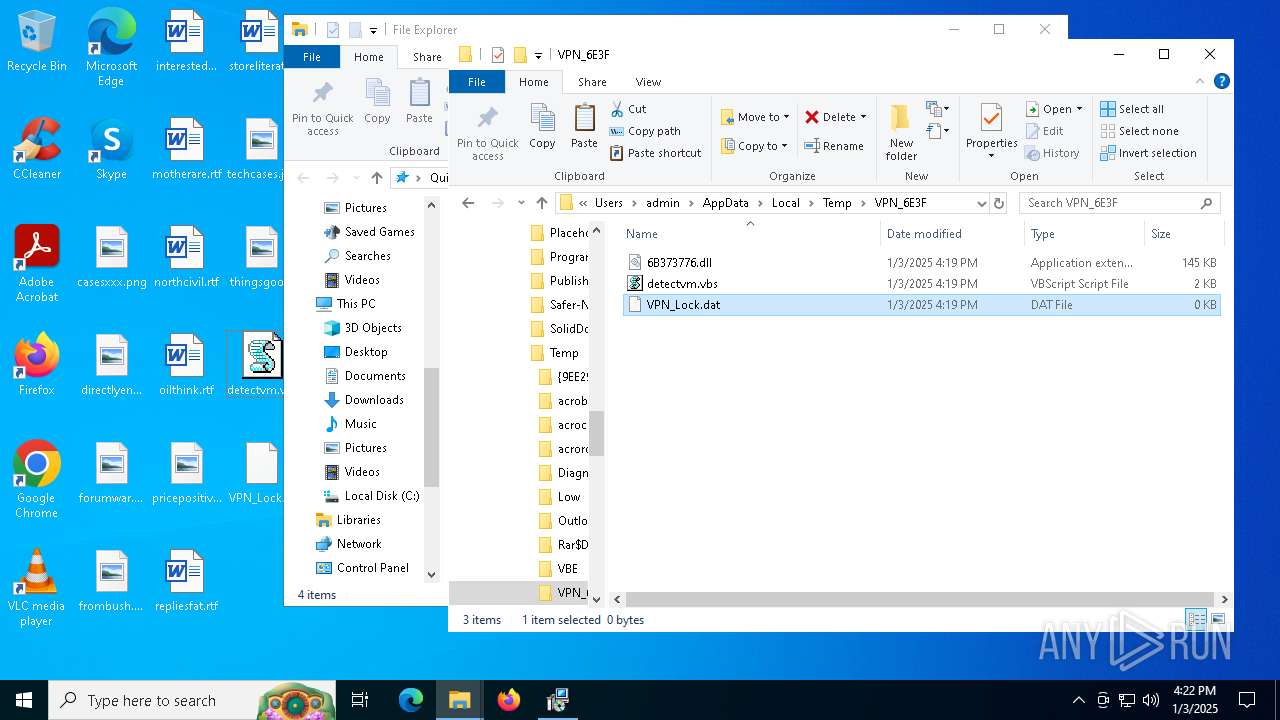
Task: Click the Search VPN_6E3F input field
Action: coord(1120,202)
